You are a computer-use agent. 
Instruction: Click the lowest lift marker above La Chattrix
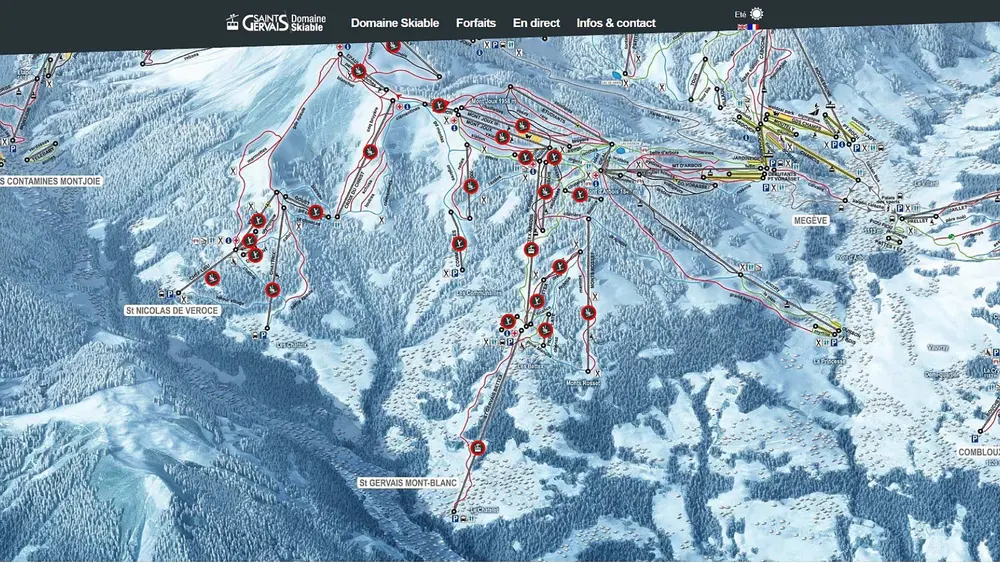[x=272, y=290]
